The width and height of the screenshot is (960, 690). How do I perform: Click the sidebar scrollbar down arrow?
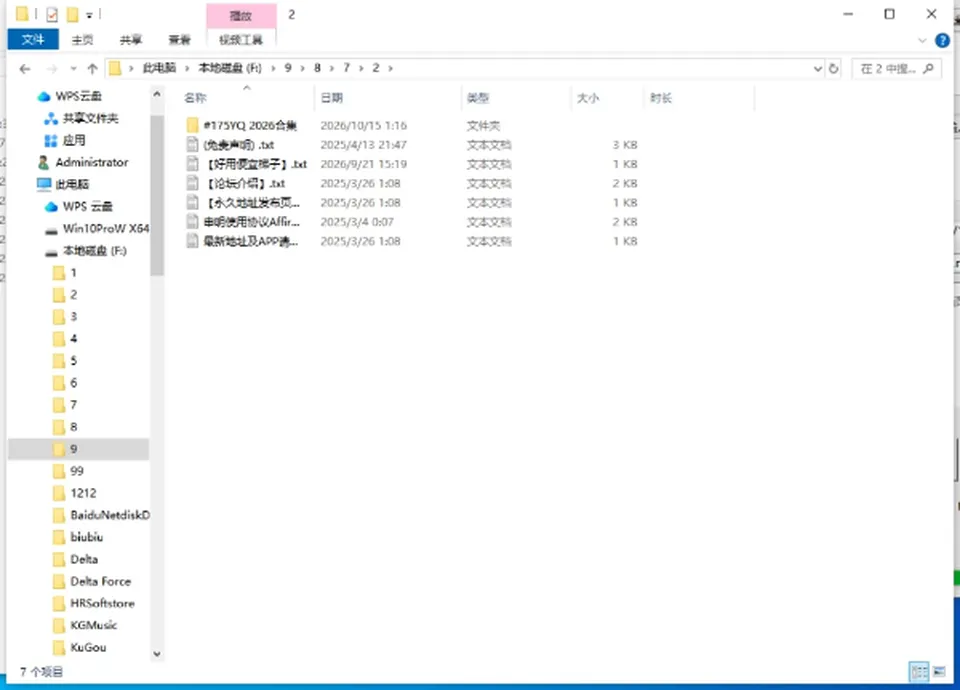pos(157,654)
